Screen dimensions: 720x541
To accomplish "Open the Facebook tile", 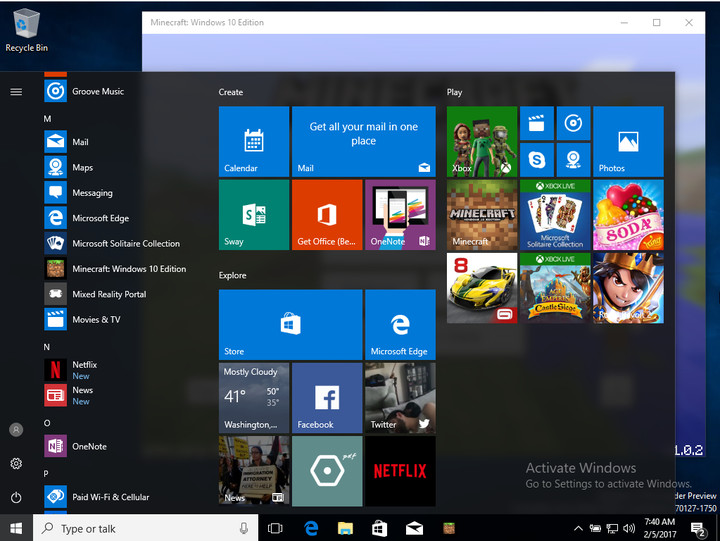I will click(x=327, y=398).
